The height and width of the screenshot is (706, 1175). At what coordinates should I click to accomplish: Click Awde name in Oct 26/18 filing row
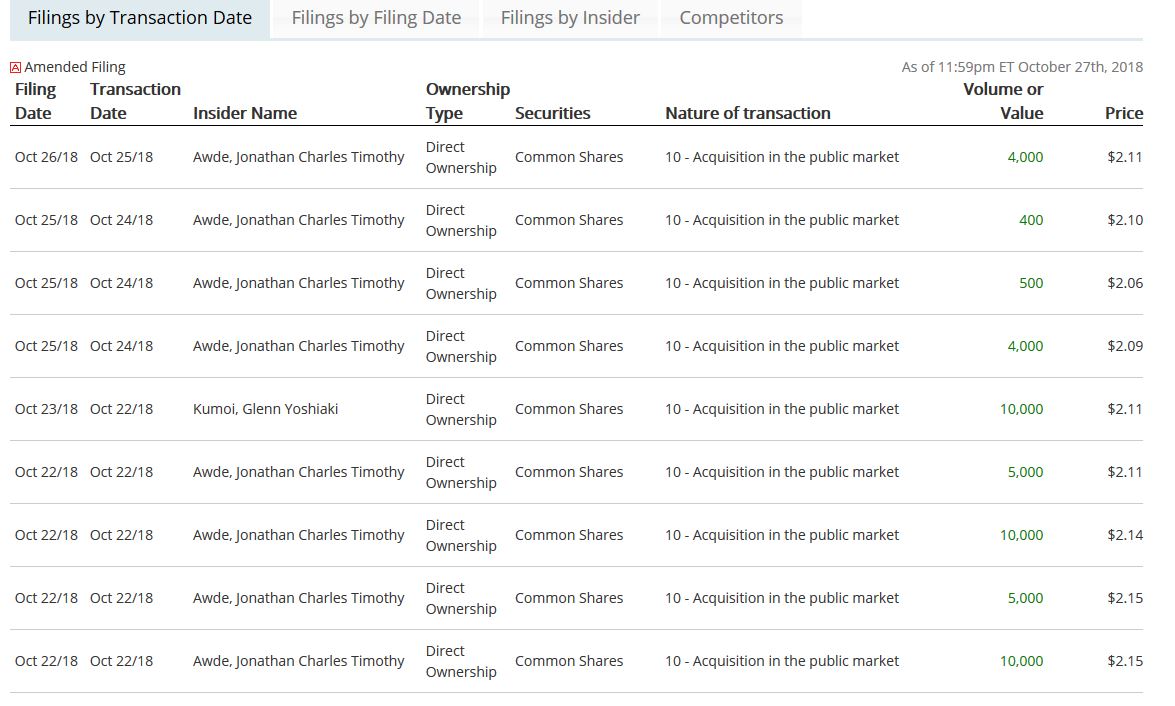(298, 157)
